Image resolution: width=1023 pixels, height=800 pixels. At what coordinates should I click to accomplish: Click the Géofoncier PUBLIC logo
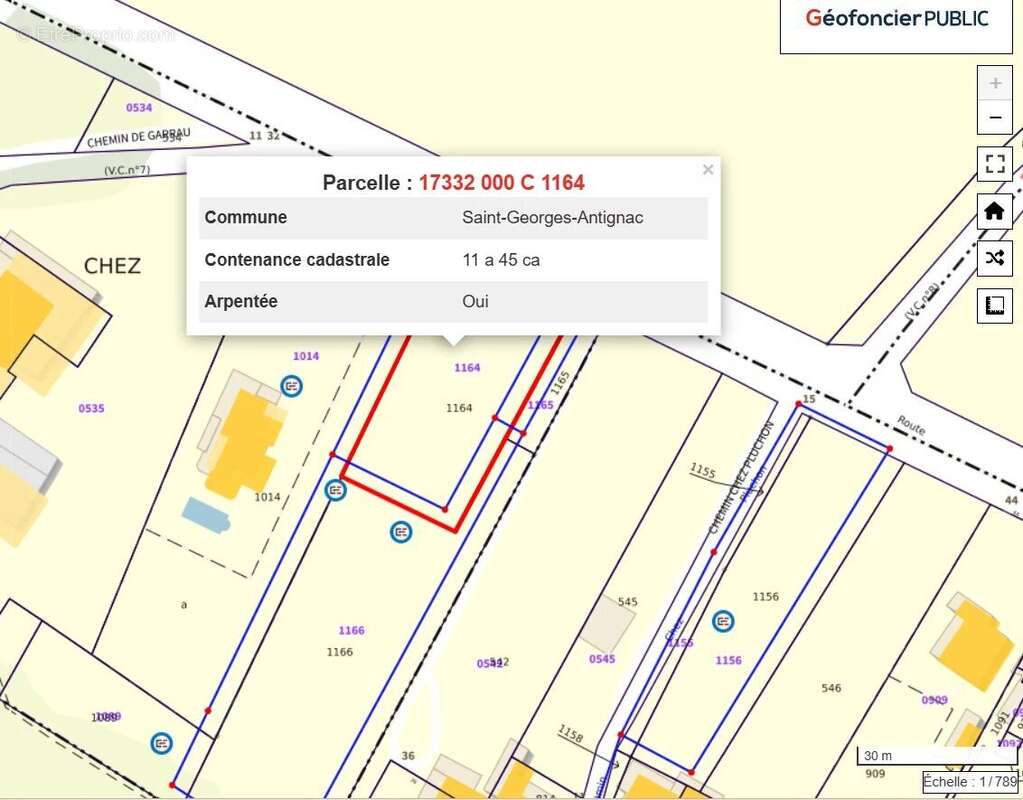(896, 18)
